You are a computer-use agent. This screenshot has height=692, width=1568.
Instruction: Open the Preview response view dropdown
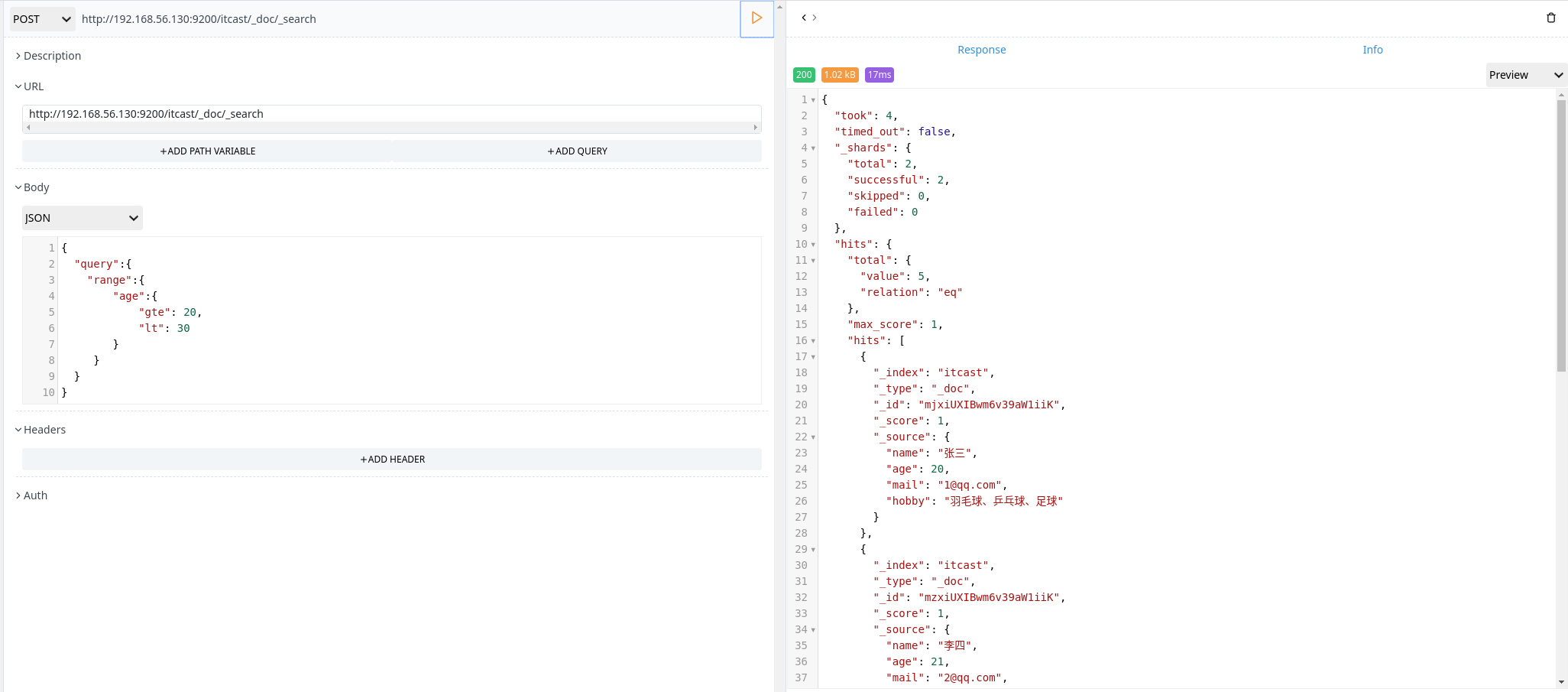click(x=1525, y=75)
